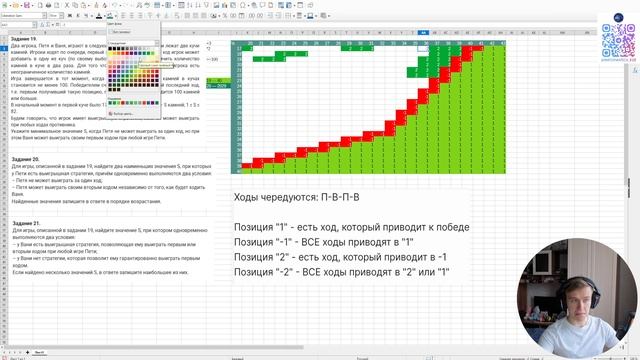The height and width of the screenshot is (360, 640).
Task: Click the Sum sigma icon in formula bar
Action: point(47,24)
